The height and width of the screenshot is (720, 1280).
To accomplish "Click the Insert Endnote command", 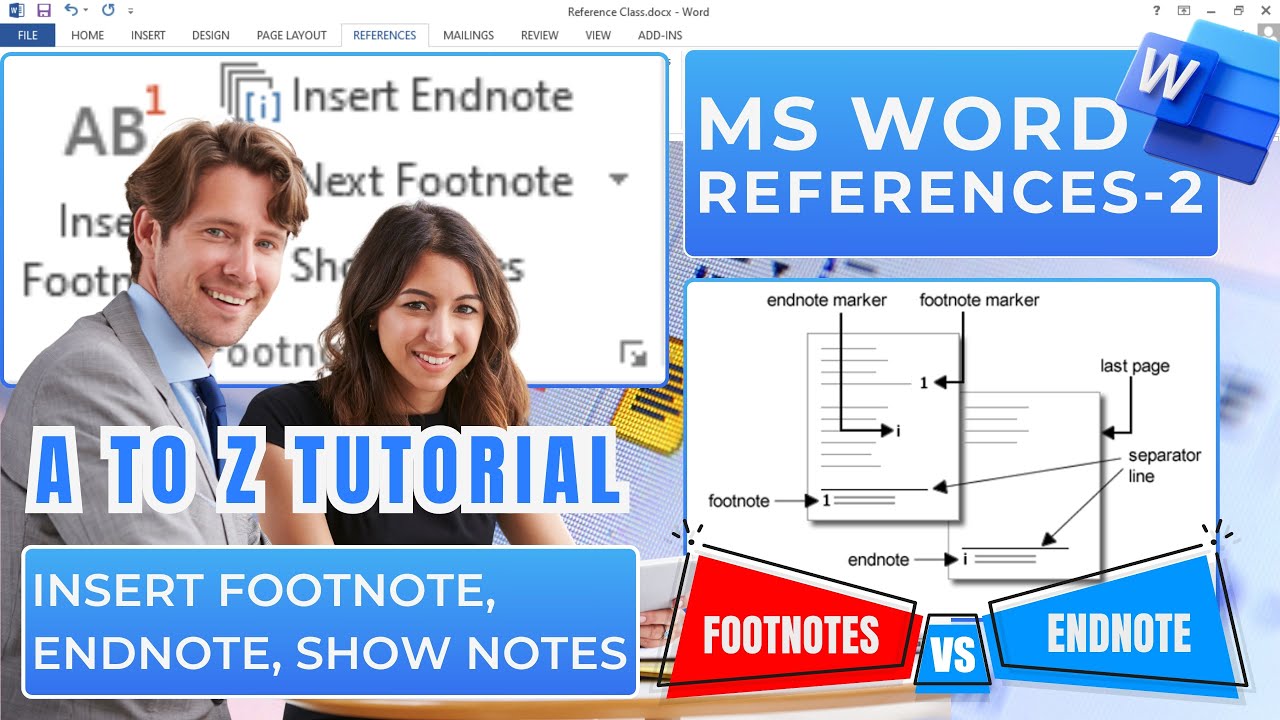I will tap(432, 97).
